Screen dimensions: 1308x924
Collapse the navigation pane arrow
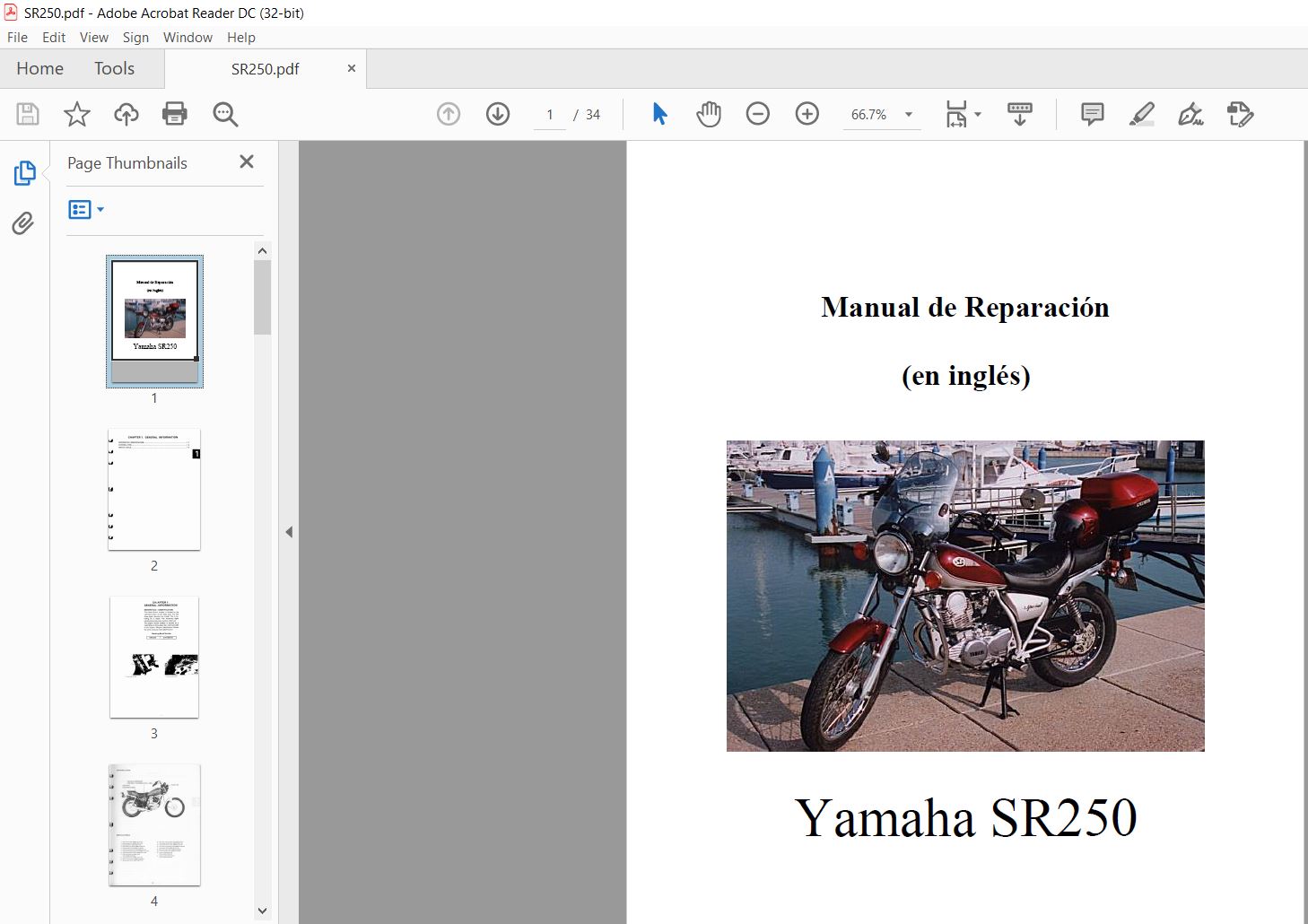click(289, 532)
